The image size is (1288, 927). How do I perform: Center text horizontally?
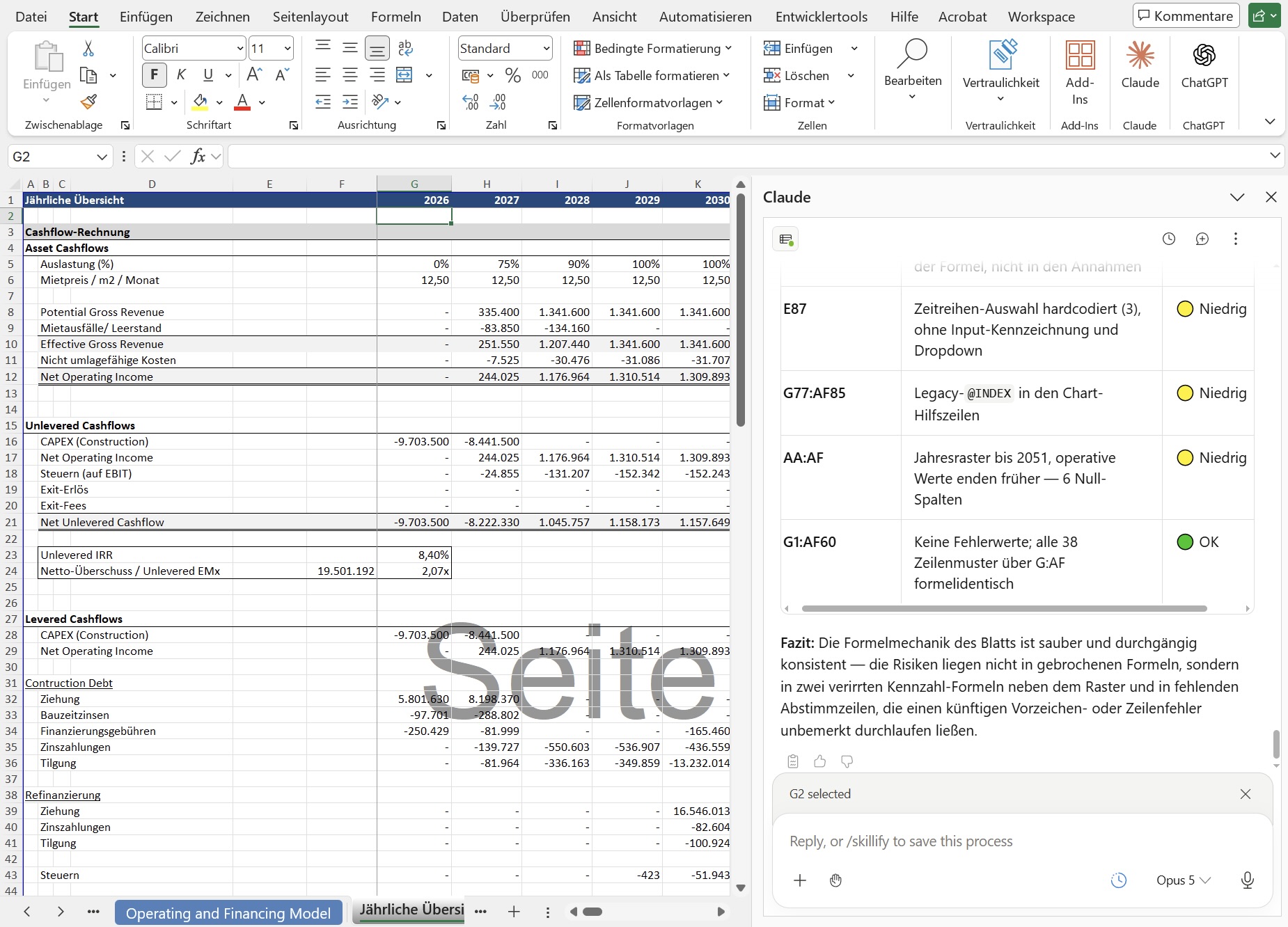(x=350, y=74)
